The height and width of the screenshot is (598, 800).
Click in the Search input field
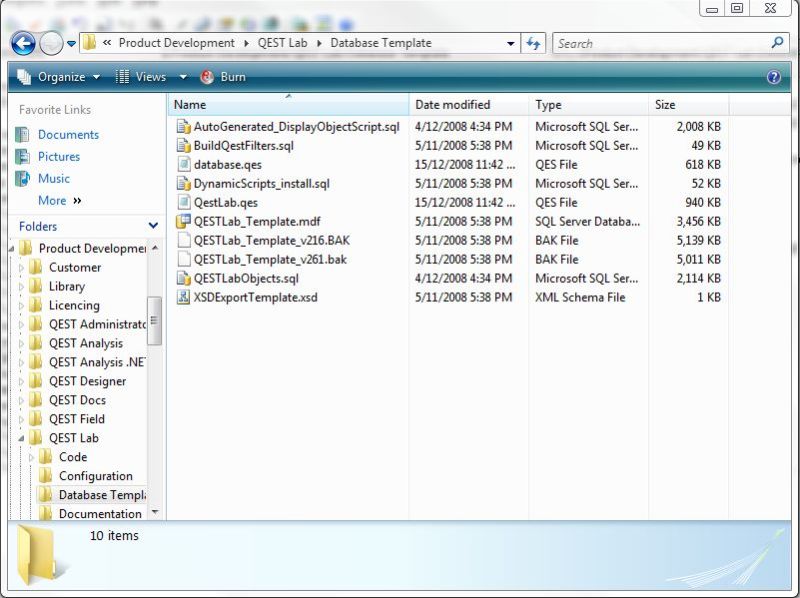click(660, 43)
